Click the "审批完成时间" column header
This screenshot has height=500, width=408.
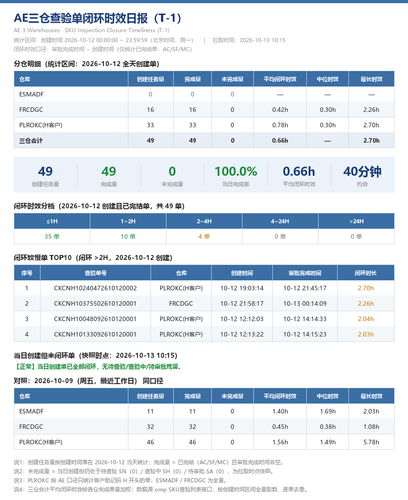[x=305, y=273]
